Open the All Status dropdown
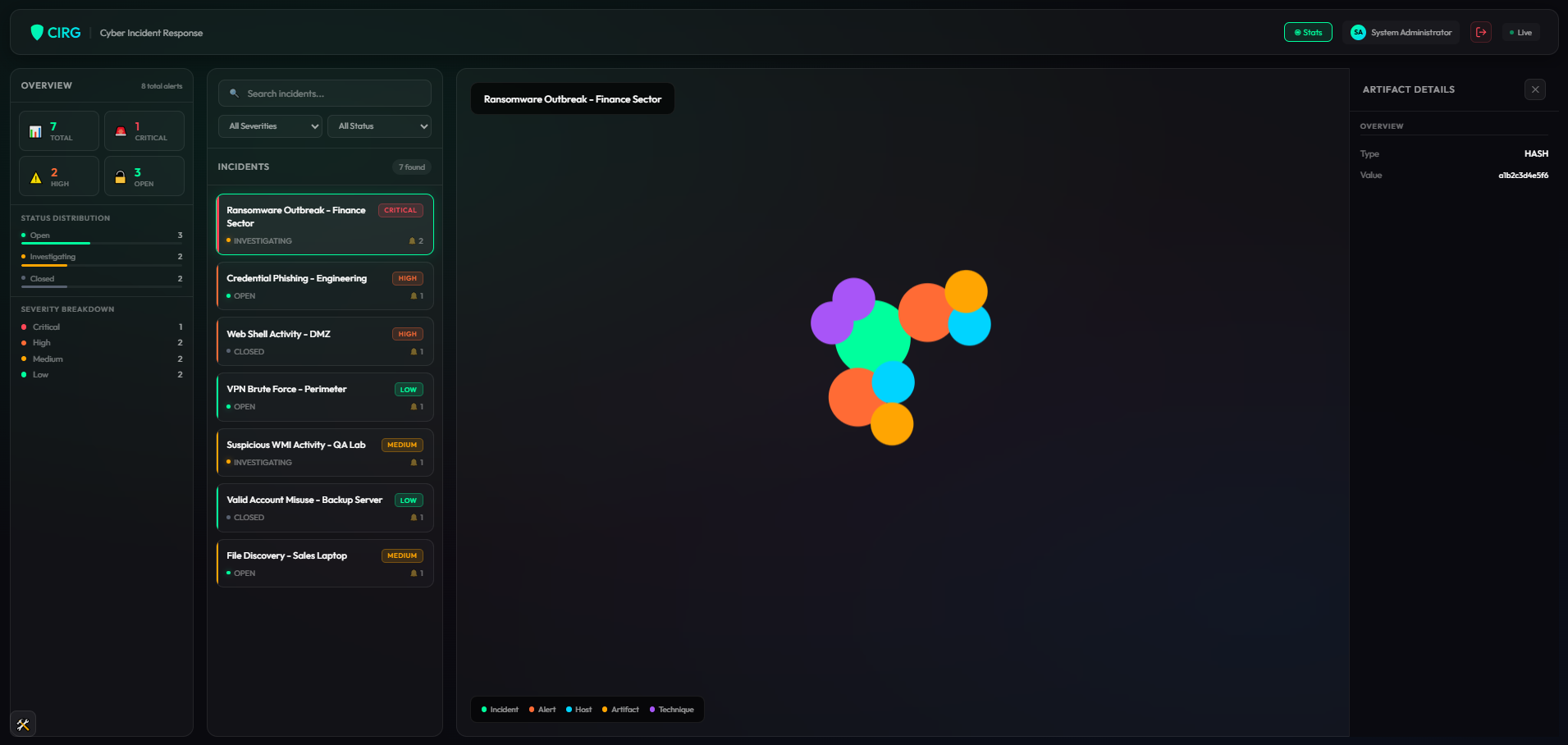1568x745 pixels. coord(380,126)
